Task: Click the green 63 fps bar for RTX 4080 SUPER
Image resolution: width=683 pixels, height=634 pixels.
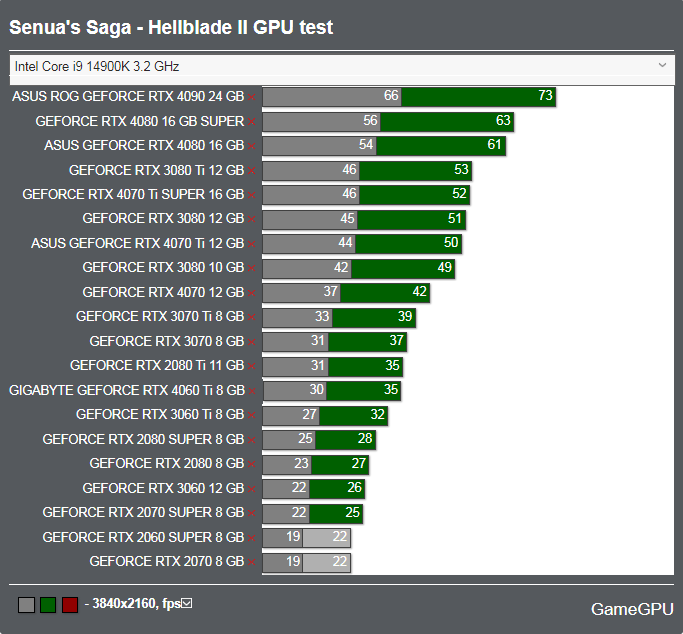Action: click(x=447, y=121)
